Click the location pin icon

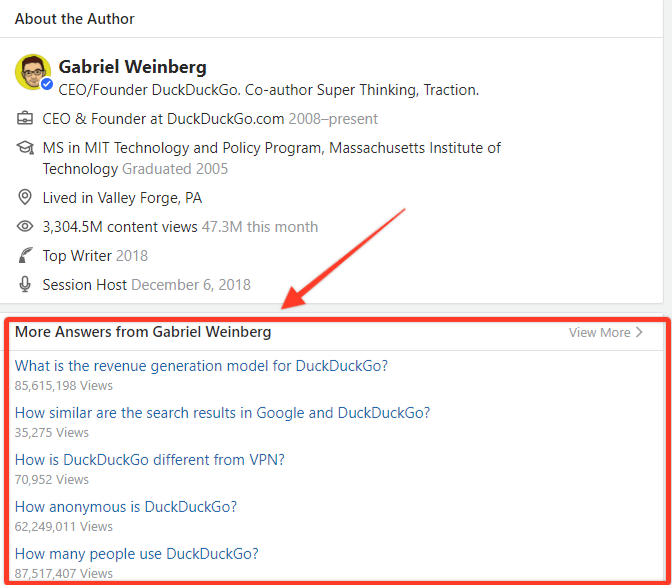25,198
